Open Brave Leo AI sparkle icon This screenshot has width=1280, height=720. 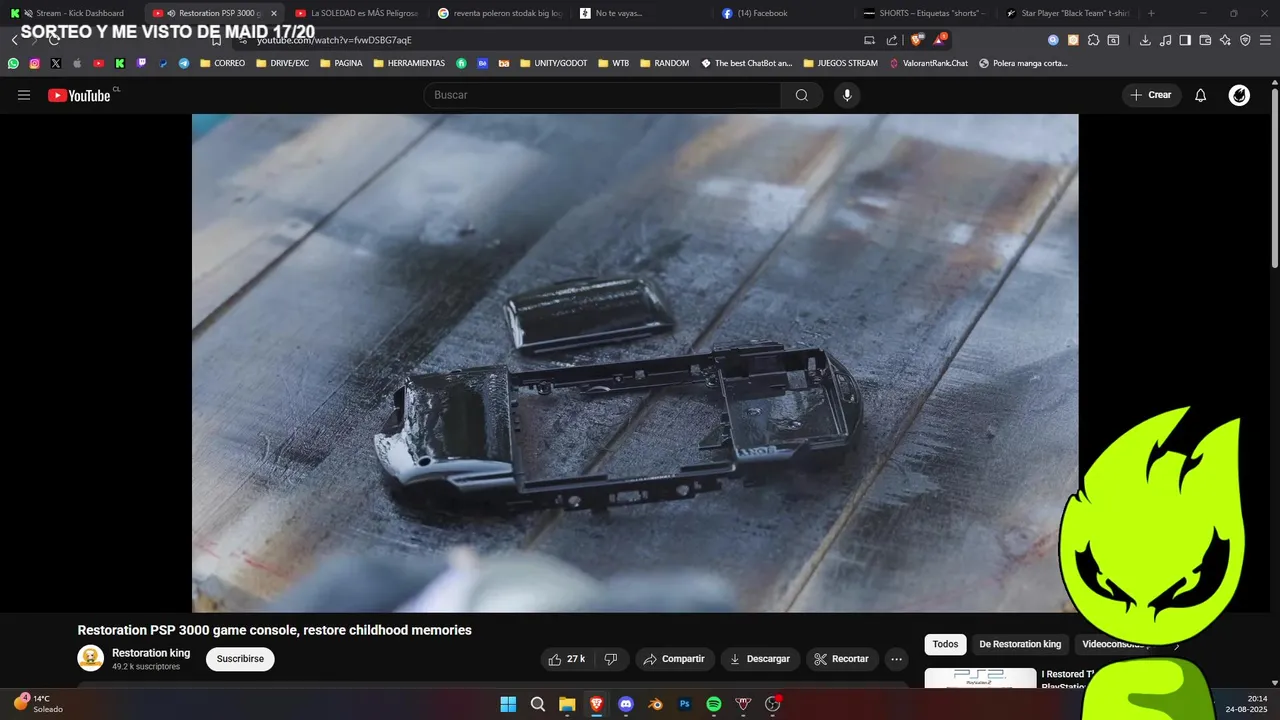click(1225, 40)
